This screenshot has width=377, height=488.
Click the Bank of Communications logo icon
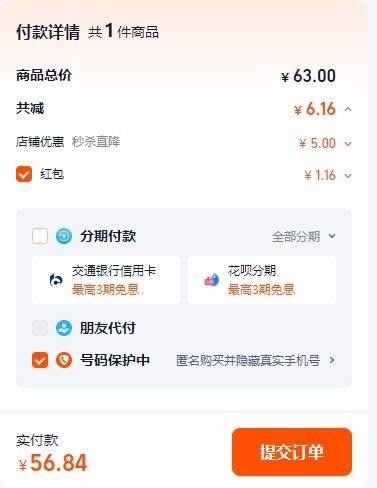56,280
